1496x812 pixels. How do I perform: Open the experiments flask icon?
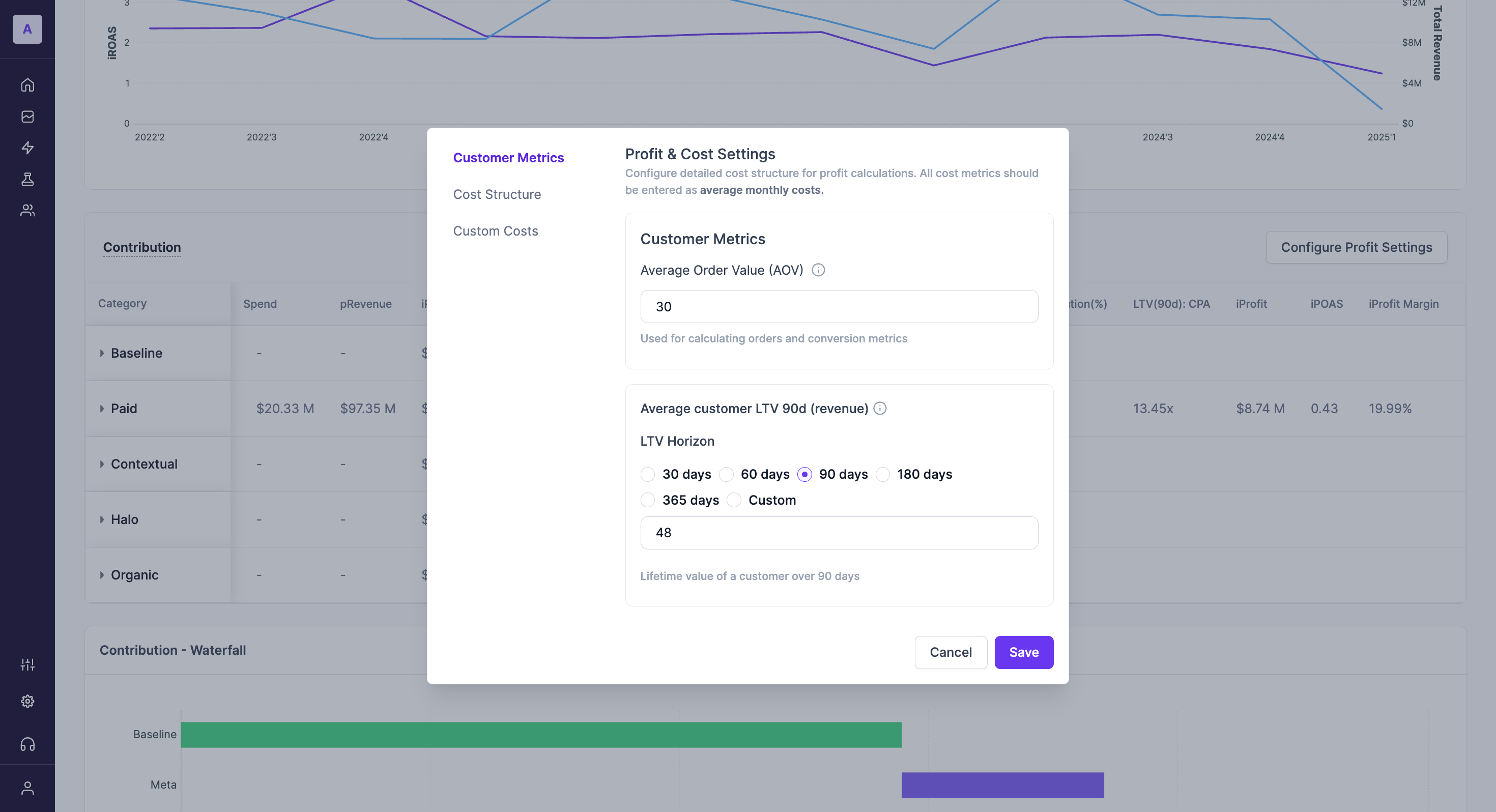pyautogui.click(x=27, y=179)
